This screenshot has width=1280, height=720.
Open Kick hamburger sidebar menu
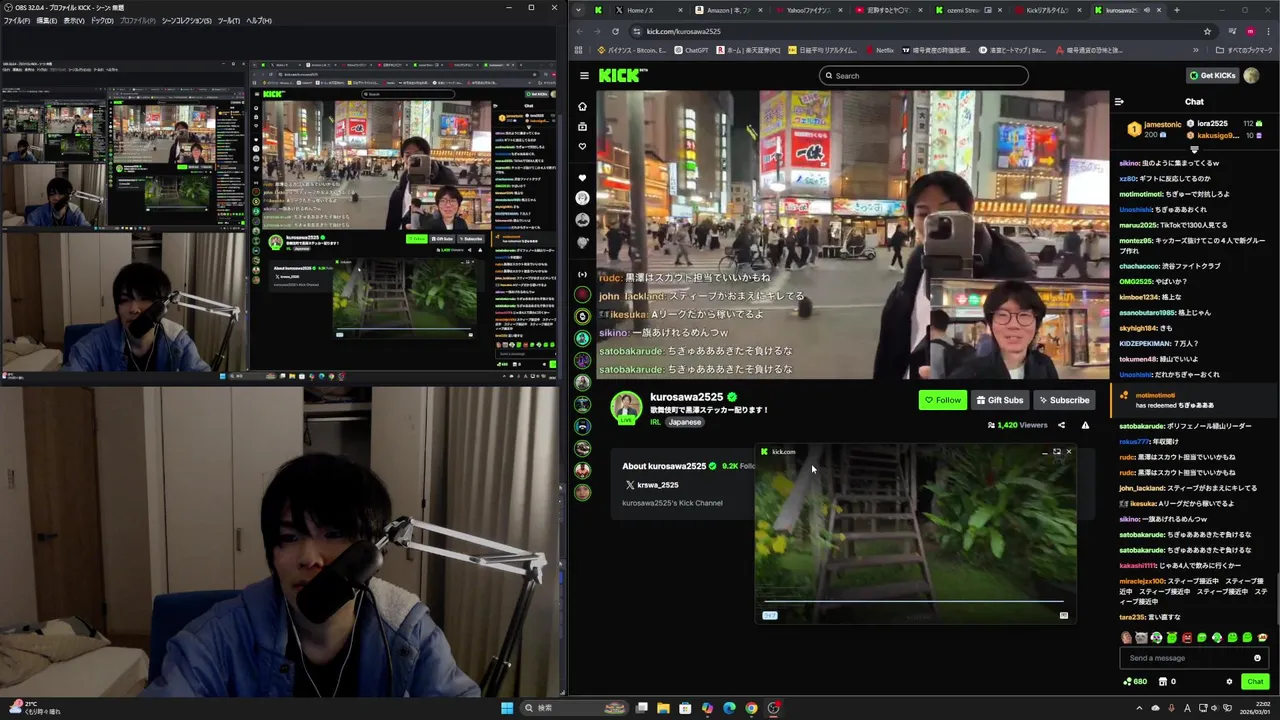[584, 75]
